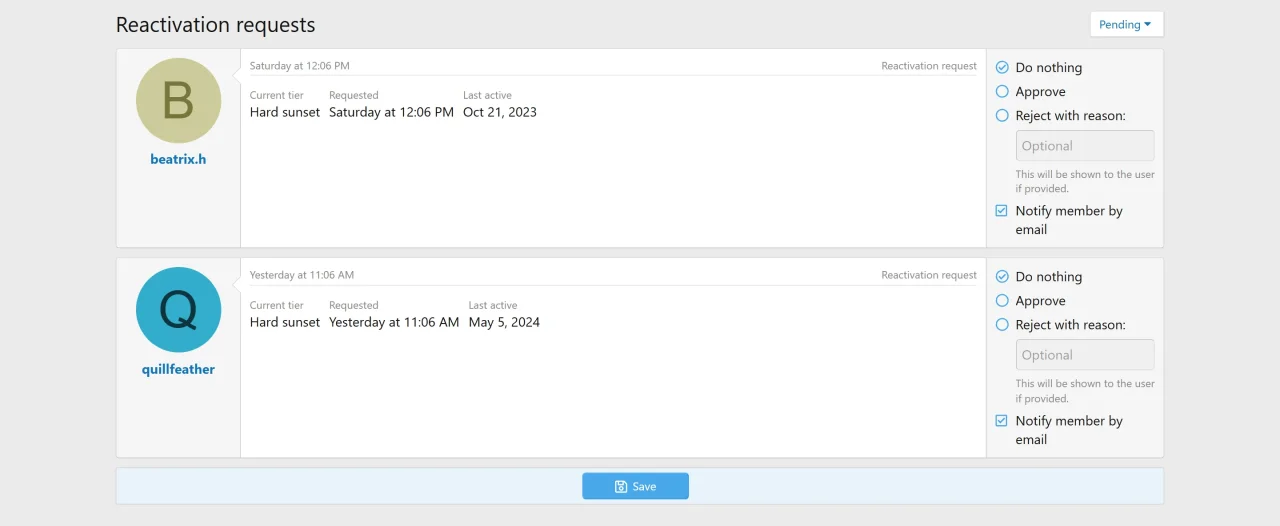The width and height of the screenshot is (1280, 526).
Task: Open the quillfeather username link
Action: [x=178, y=369]
